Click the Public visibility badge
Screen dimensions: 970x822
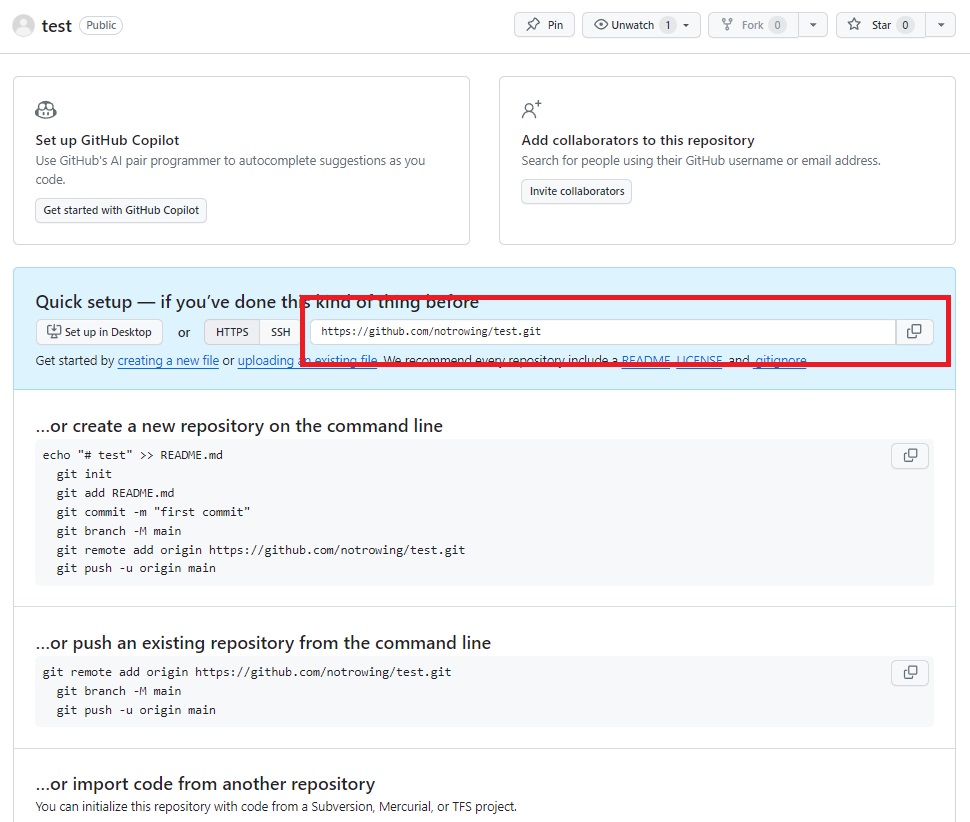pos(101,25)
